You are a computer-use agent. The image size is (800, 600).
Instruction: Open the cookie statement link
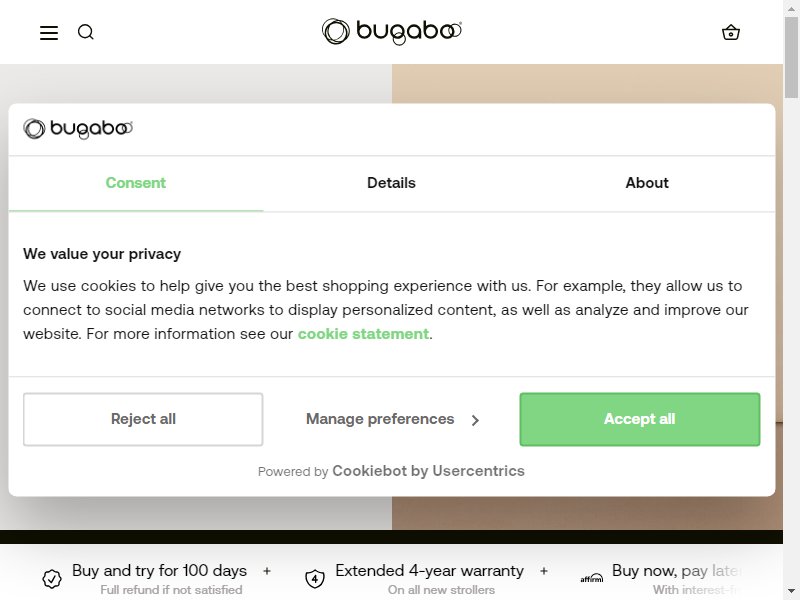click(x=363, y=334)
